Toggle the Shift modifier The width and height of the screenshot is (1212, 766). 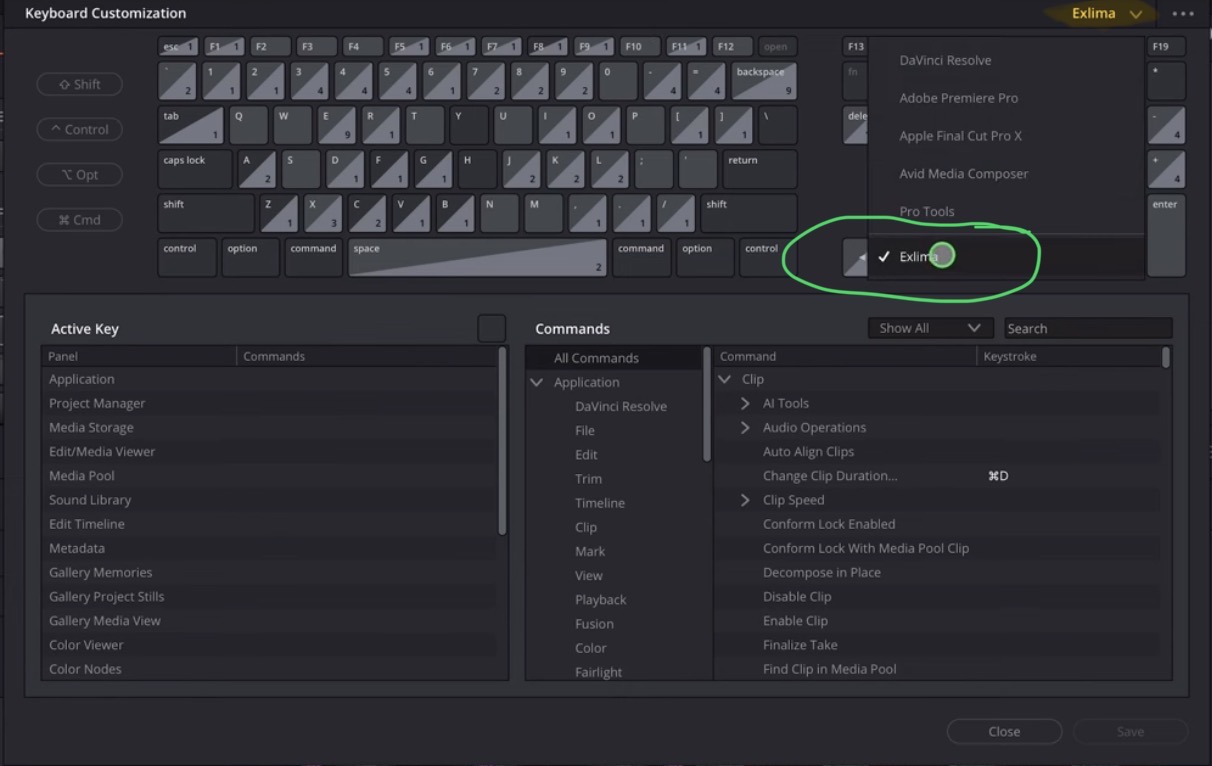[x=79, y=84]
